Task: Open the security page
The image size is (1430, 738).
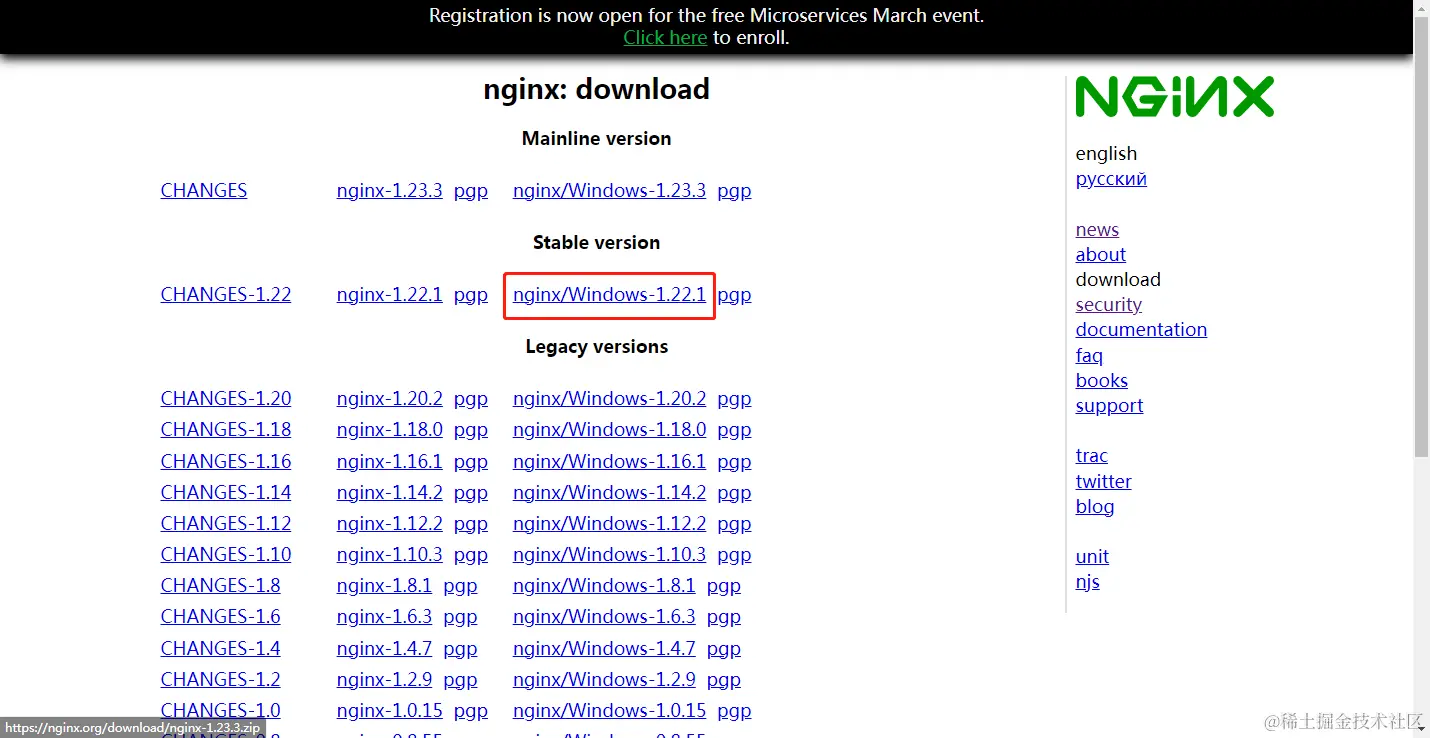Action: pyautogui.click(x=1108, y=305)
